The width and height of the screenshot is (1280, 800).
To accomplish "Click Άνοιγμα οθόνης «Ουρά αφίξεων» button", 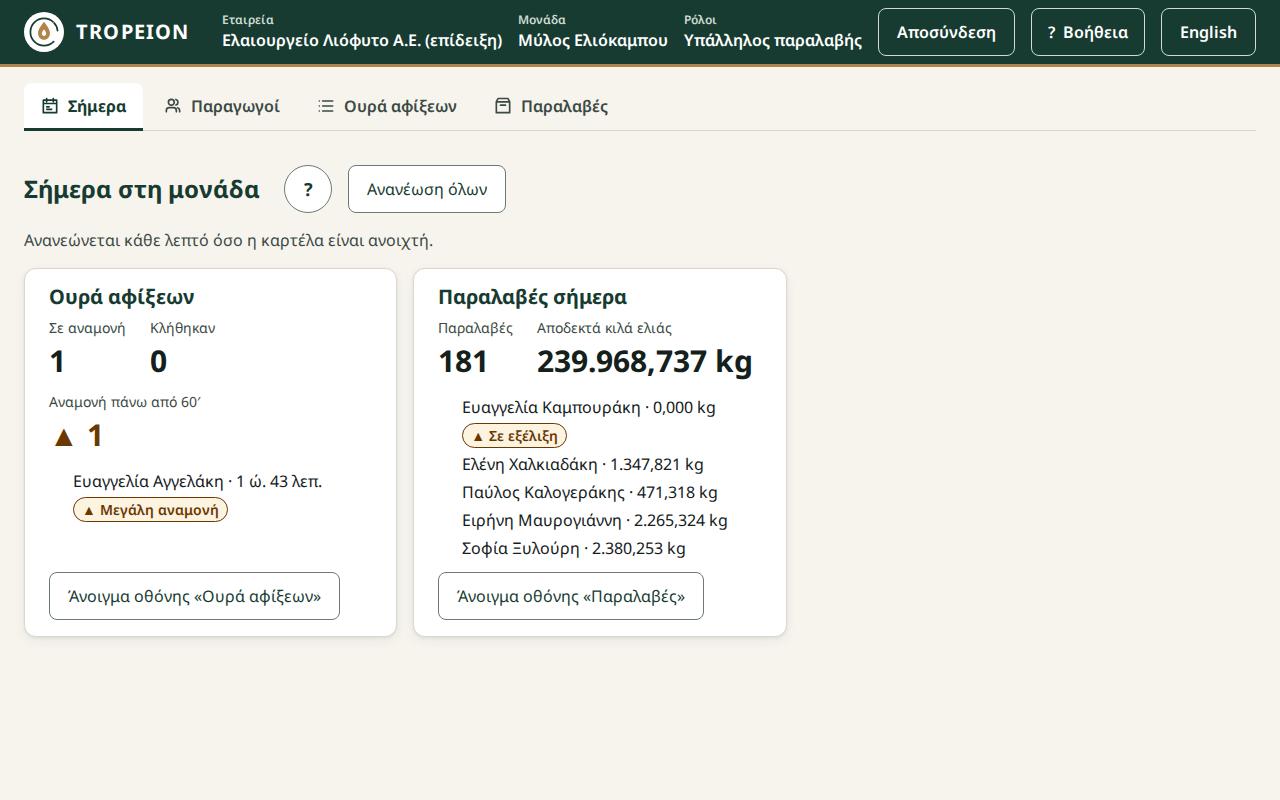I will coord(194,596).
